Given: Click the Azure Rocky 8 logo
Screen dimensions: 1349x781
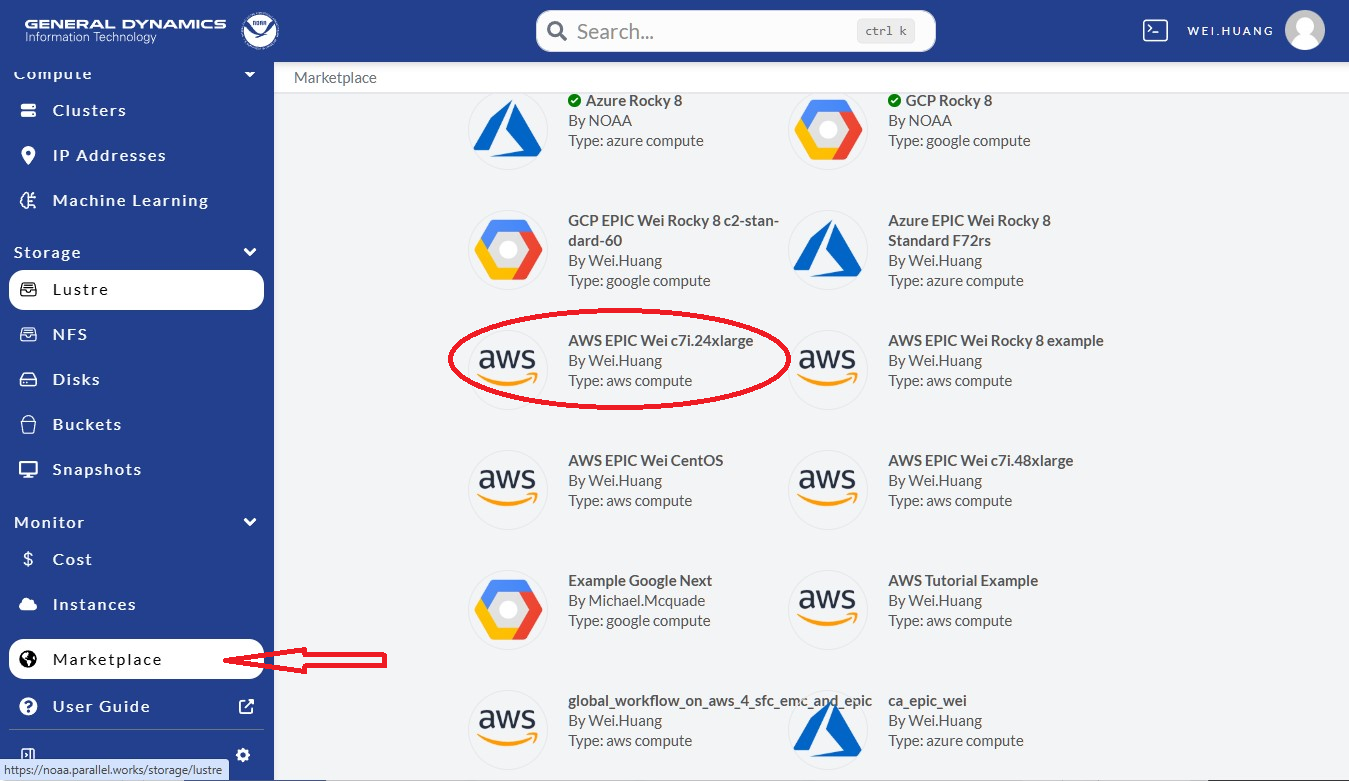Looking at the screenshot, I should coord(508,130).
